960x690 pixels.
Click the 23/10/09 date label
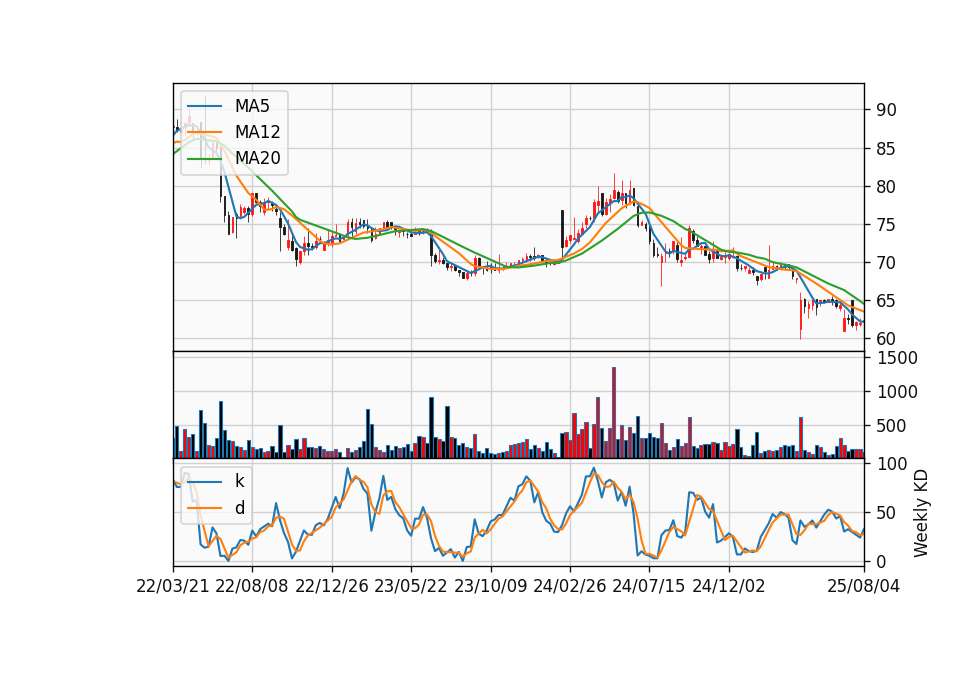tap(490, 586)
